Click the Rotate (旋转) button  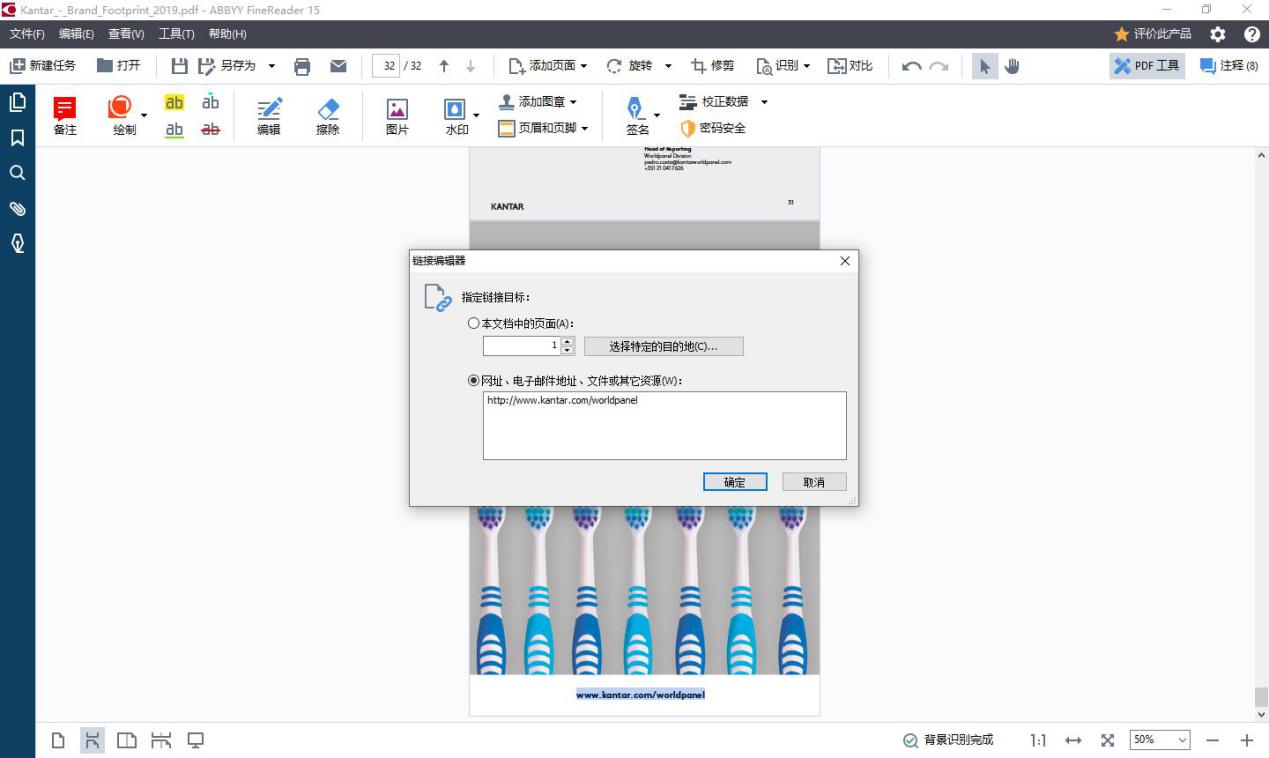pyautogui.click(x=629, y=66)
